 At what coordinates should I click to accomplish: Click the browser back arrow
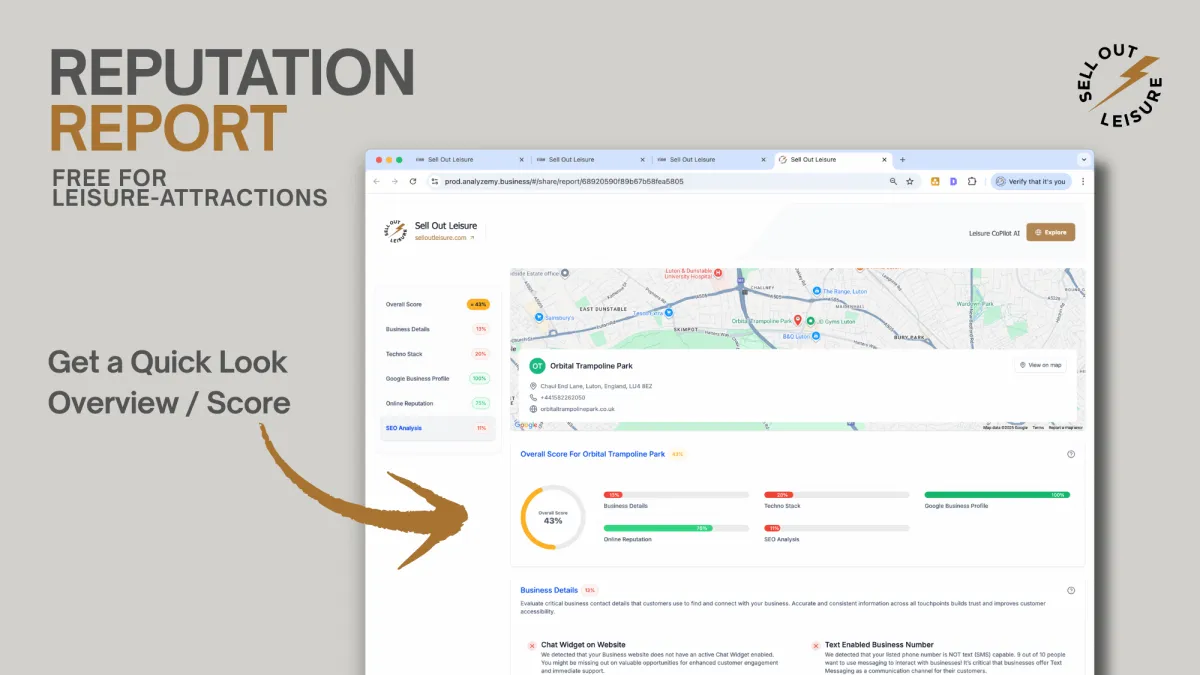(377, 181)
